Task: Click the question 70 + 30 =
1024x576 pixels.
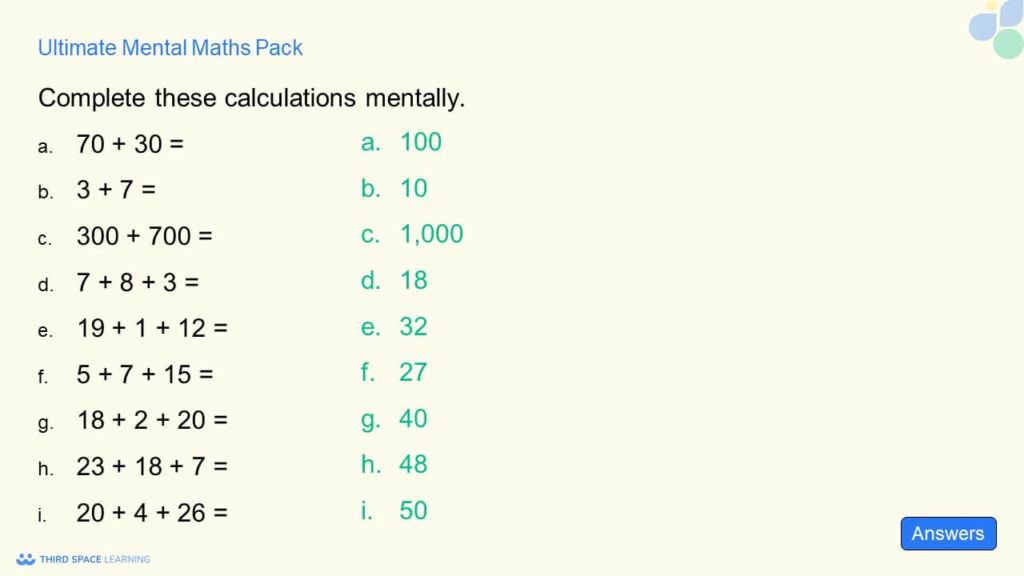Action: pyautogui.click(x=130, y=144)
